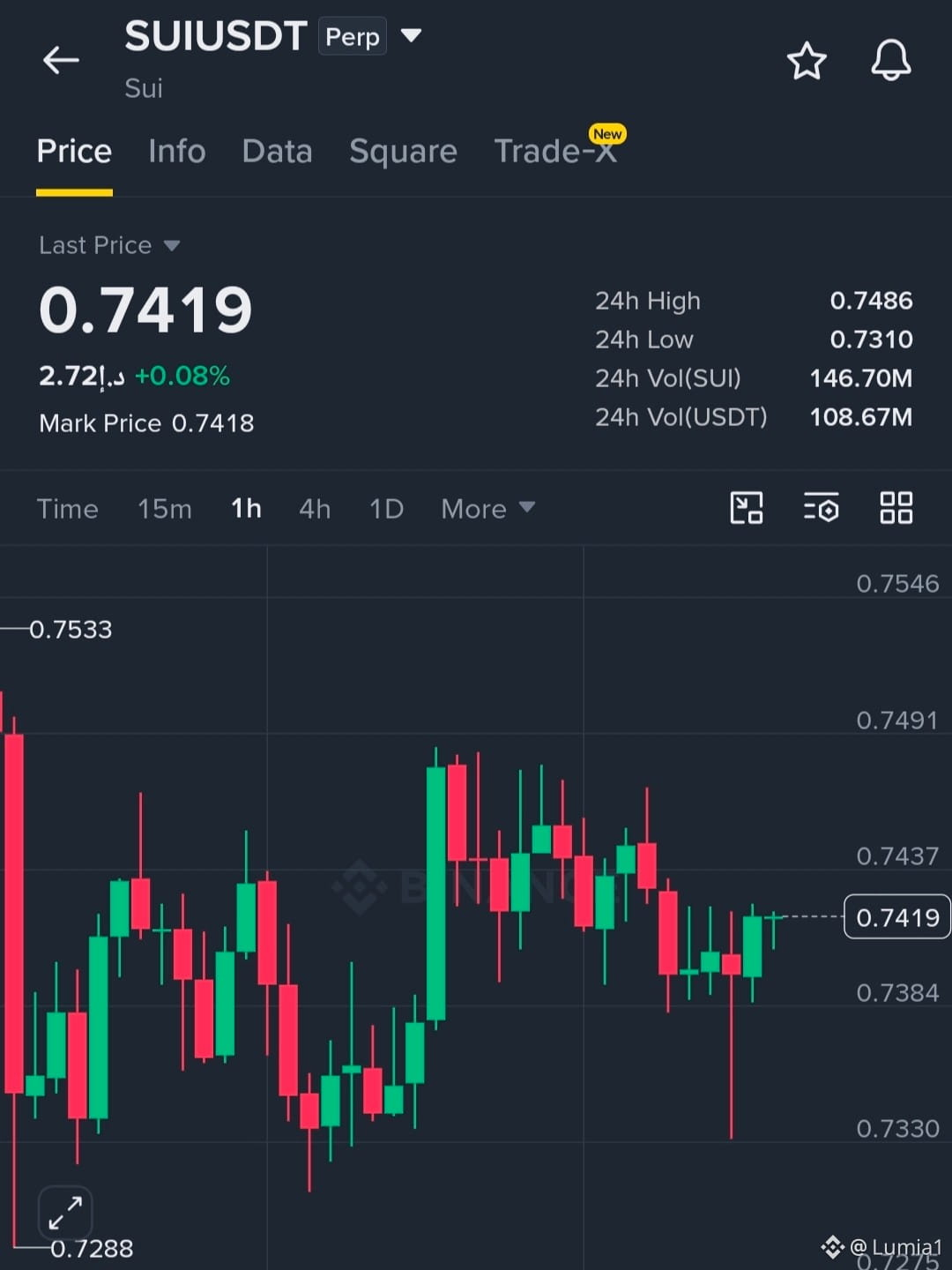The width and height of the screenshot is (952, 1270).
Task: Tap the chart high marker 0.7533
Action: [71, 630]
